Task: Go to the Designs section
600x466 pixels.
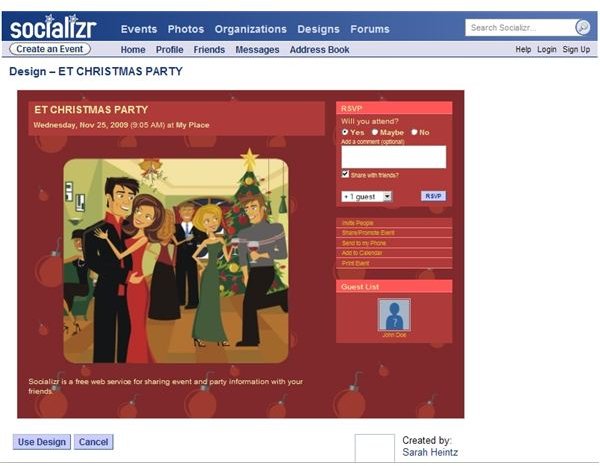Action: coord(318,29)
